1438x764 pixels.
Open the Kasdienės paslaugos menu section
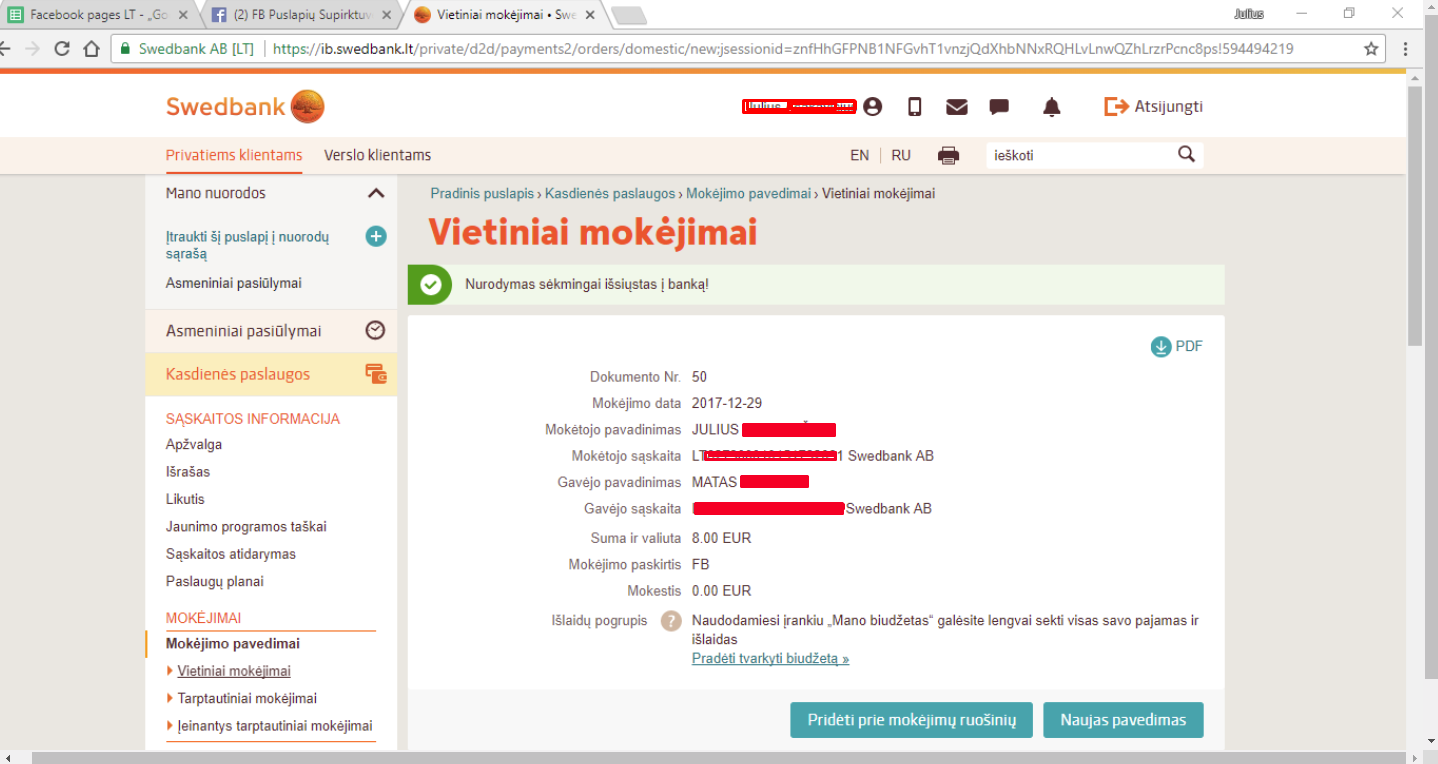click(271, 374)
